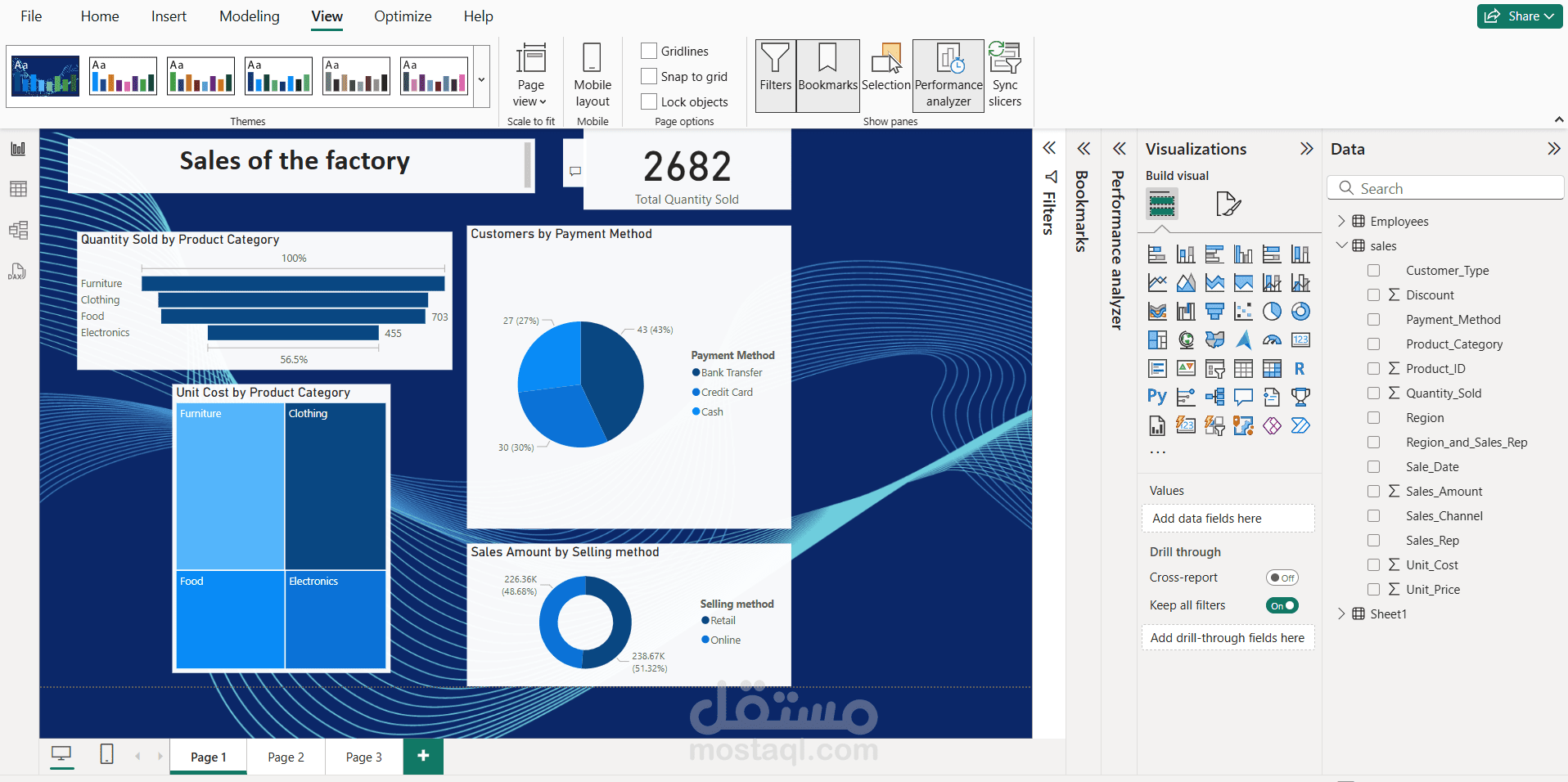Expand the Employees table
The height and width of the screenshot is (782, 1568).
[x=1340, y=221]
